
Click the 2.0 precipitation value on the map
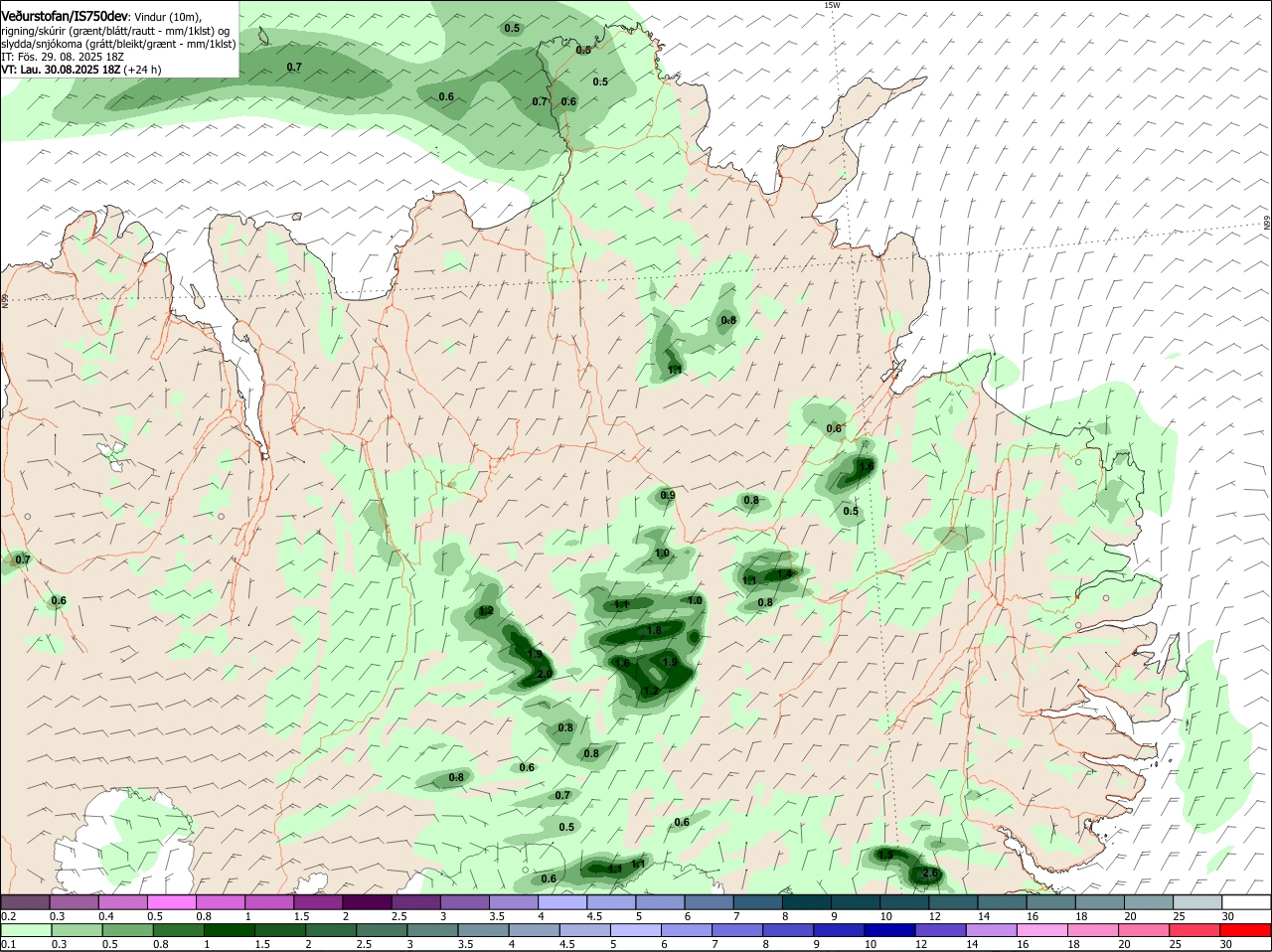point(543,675)
